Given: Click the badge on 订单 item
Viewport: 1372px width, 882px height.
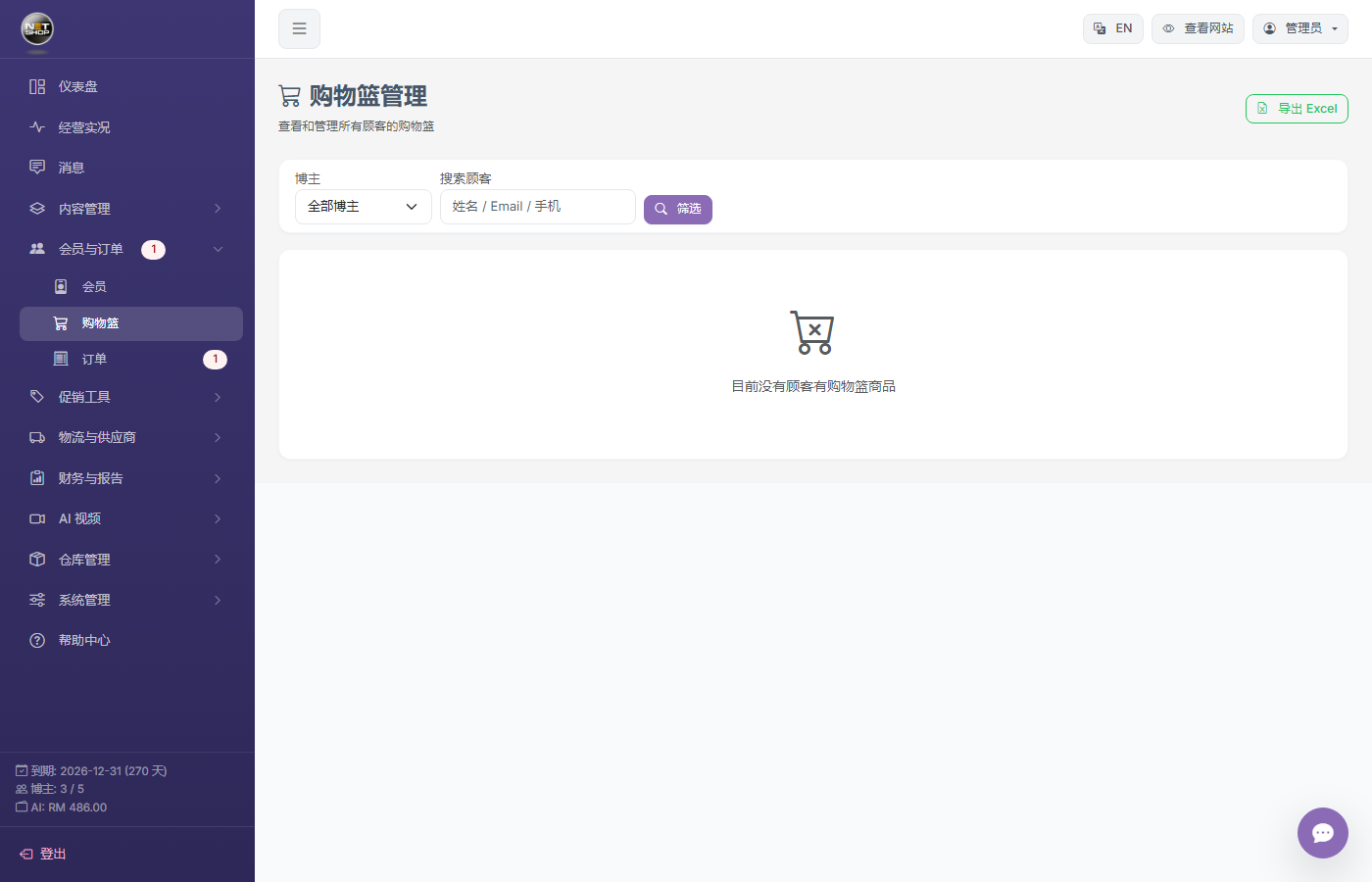Looking at the screenshot, I should click(x=215, y=359).
